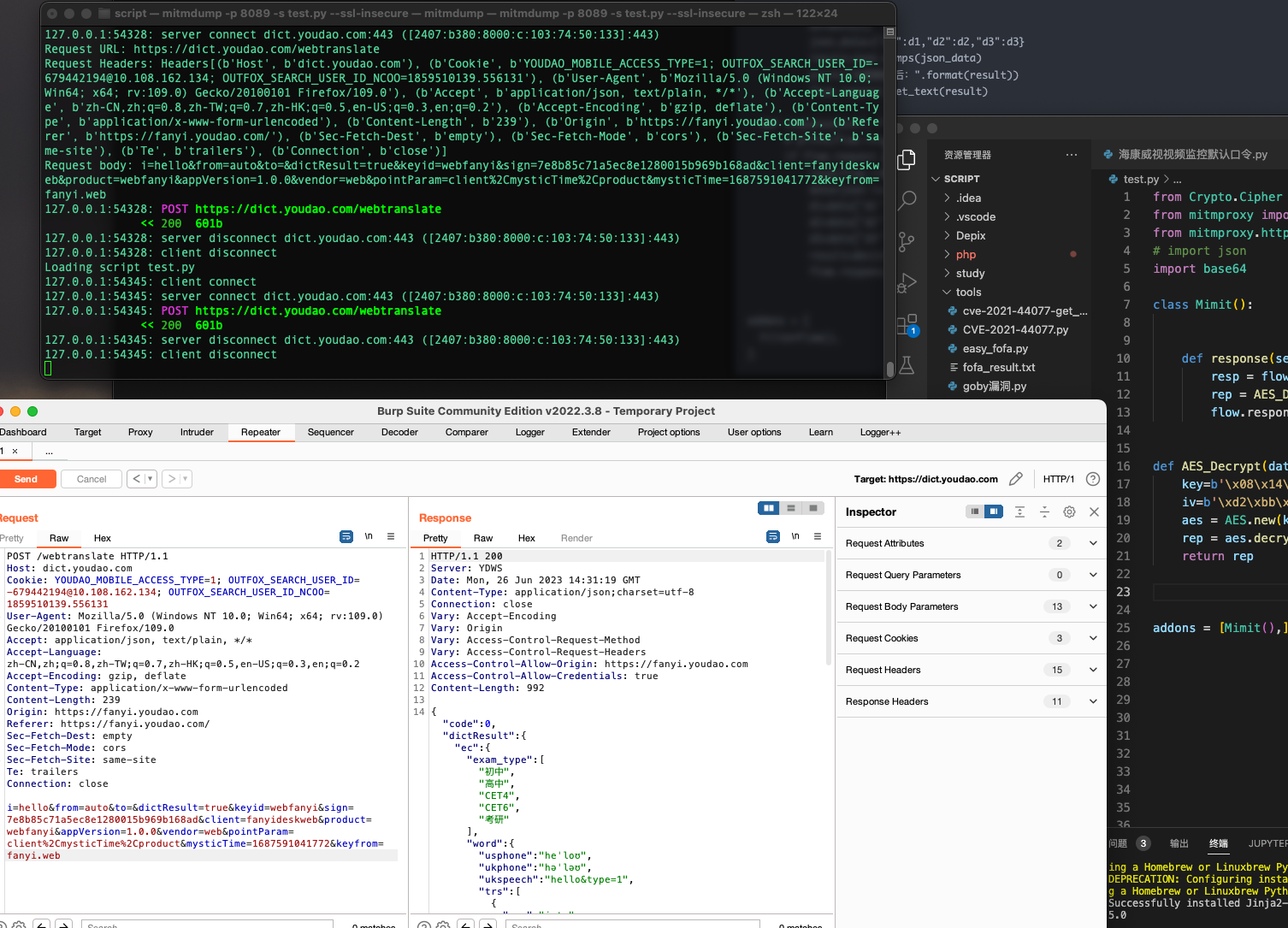Image resolution: width=1288 pixels, height=928 pixels.
Task: Click the HTTP/1 help question mark icon
Action: point(1093,479)
